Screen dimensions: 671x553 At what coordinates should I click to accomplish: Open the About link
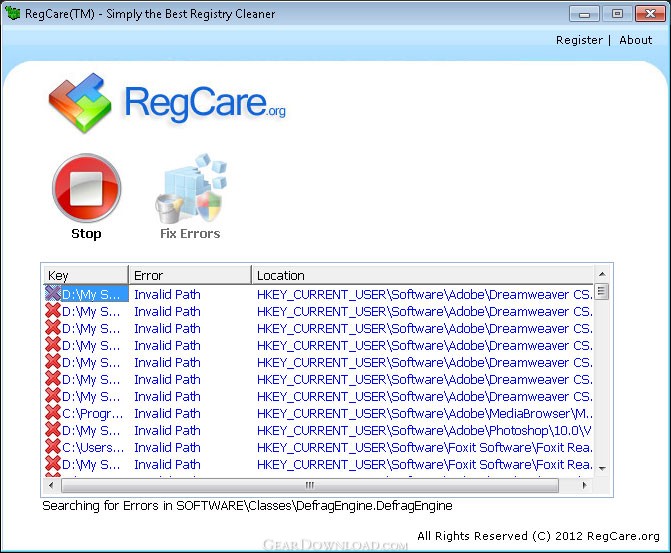click(x=635, y=40)
